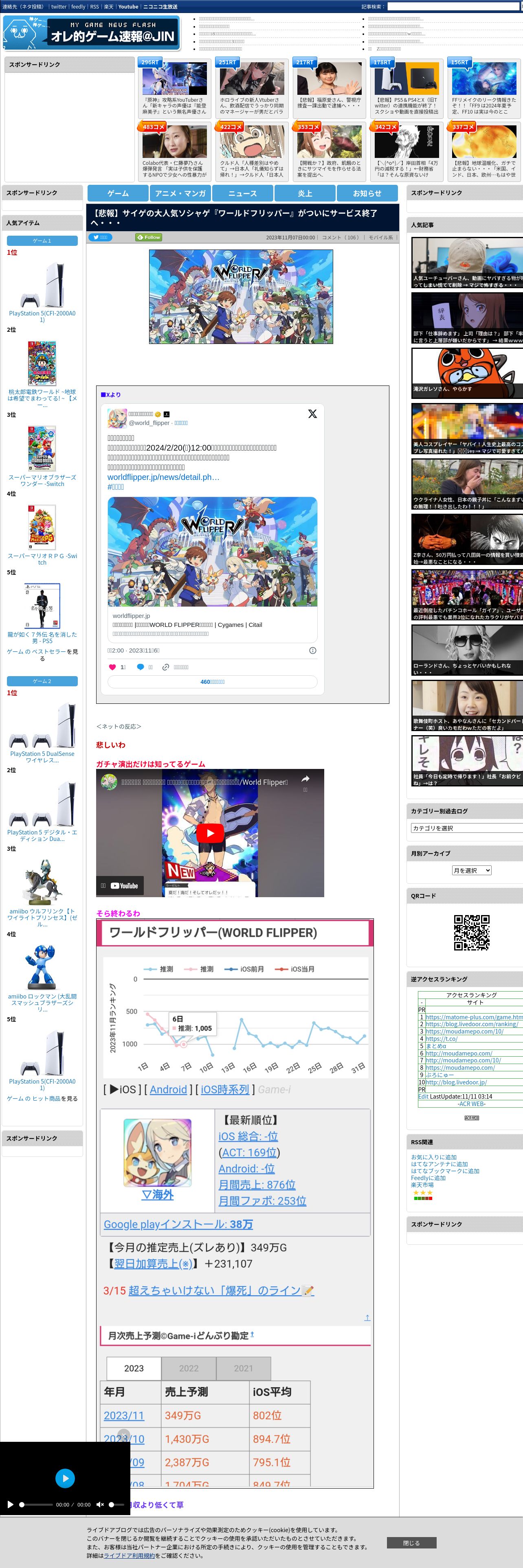Click the green feedly Follow button
Viewport: 523px width, 1568px height.
pos(149,237)
